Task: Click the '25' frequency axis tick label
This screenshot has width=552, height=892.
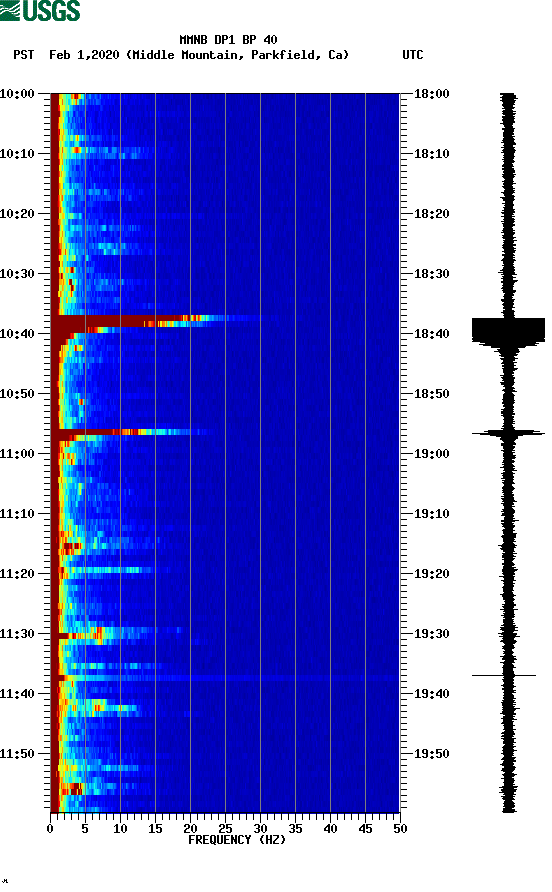Action: [225, 829]
